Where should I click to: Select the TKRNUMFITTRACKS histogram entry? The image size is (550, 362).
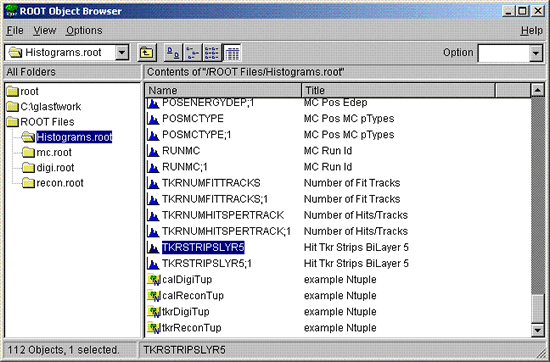pyautogui.click(x=211, y=183)
